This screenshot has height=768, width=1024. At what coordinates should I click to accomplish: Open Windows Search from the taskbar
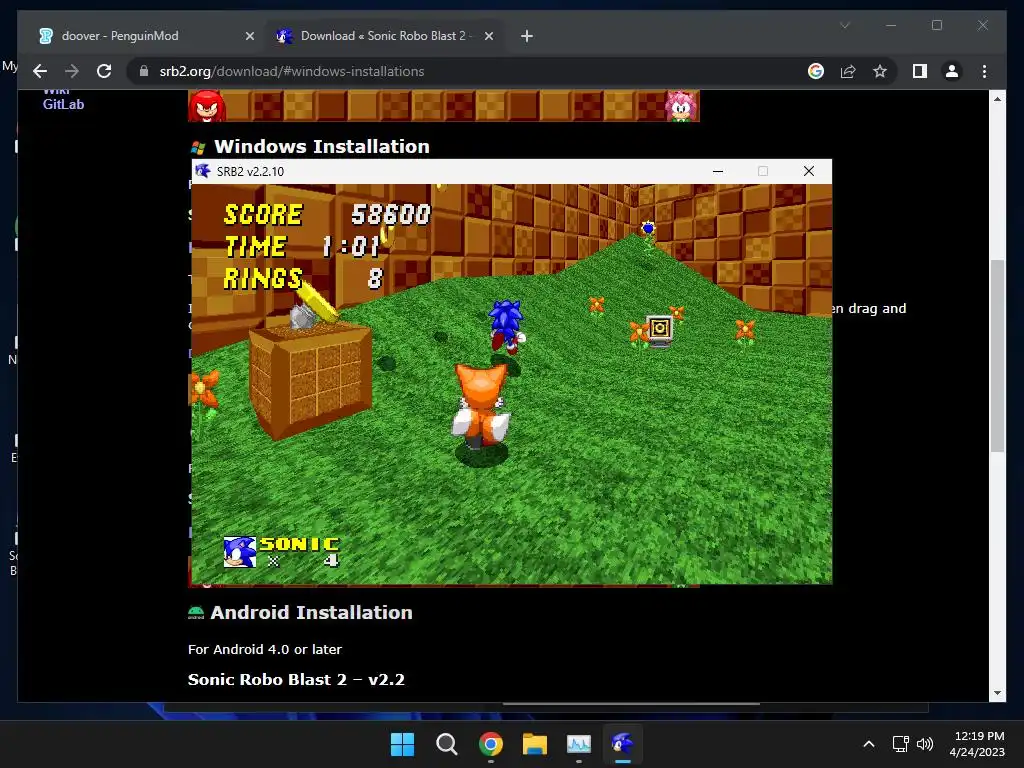[447, 744]
